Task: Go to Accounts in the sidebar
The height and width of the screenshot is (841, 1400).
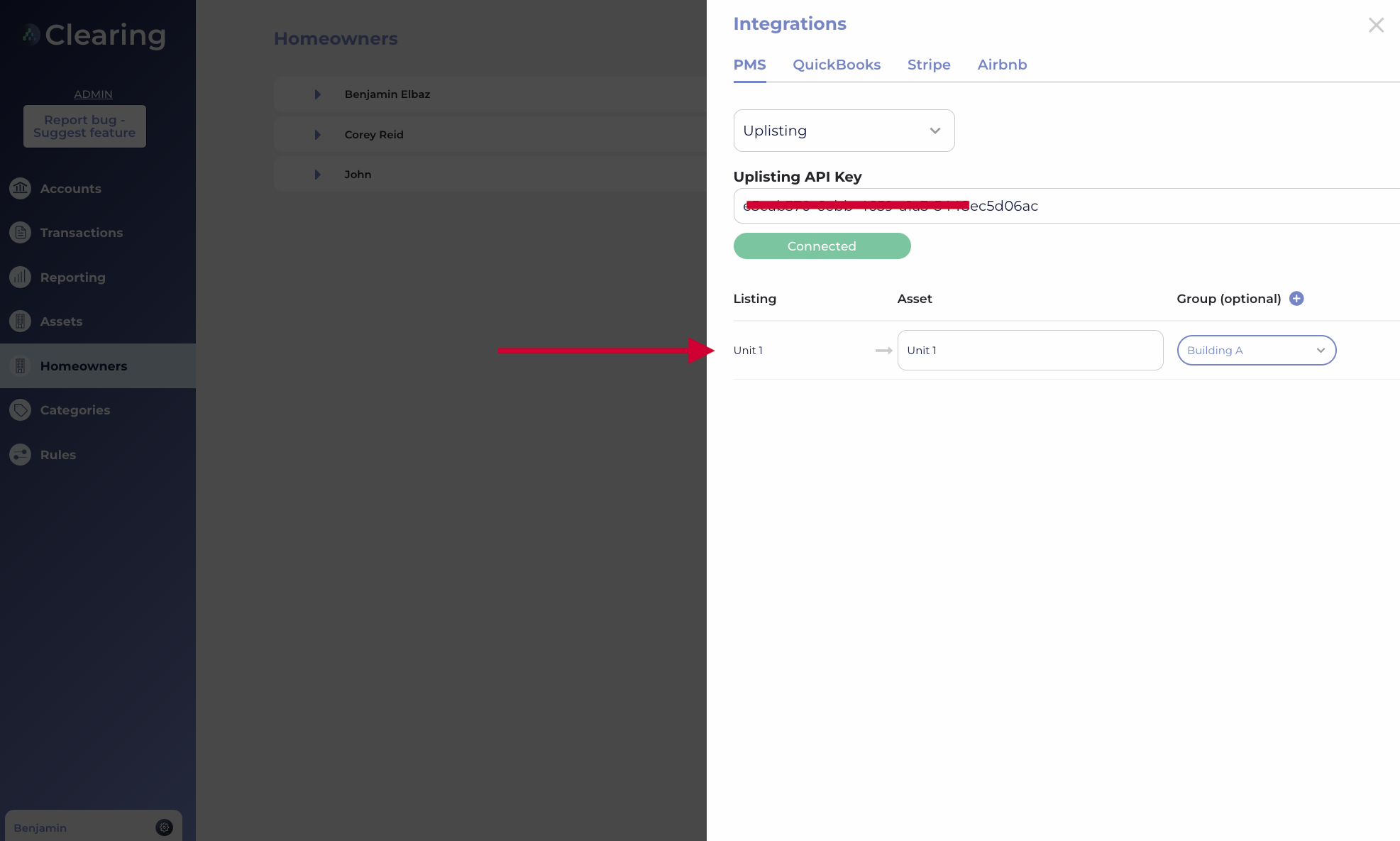Action: [x=70, y=188]
